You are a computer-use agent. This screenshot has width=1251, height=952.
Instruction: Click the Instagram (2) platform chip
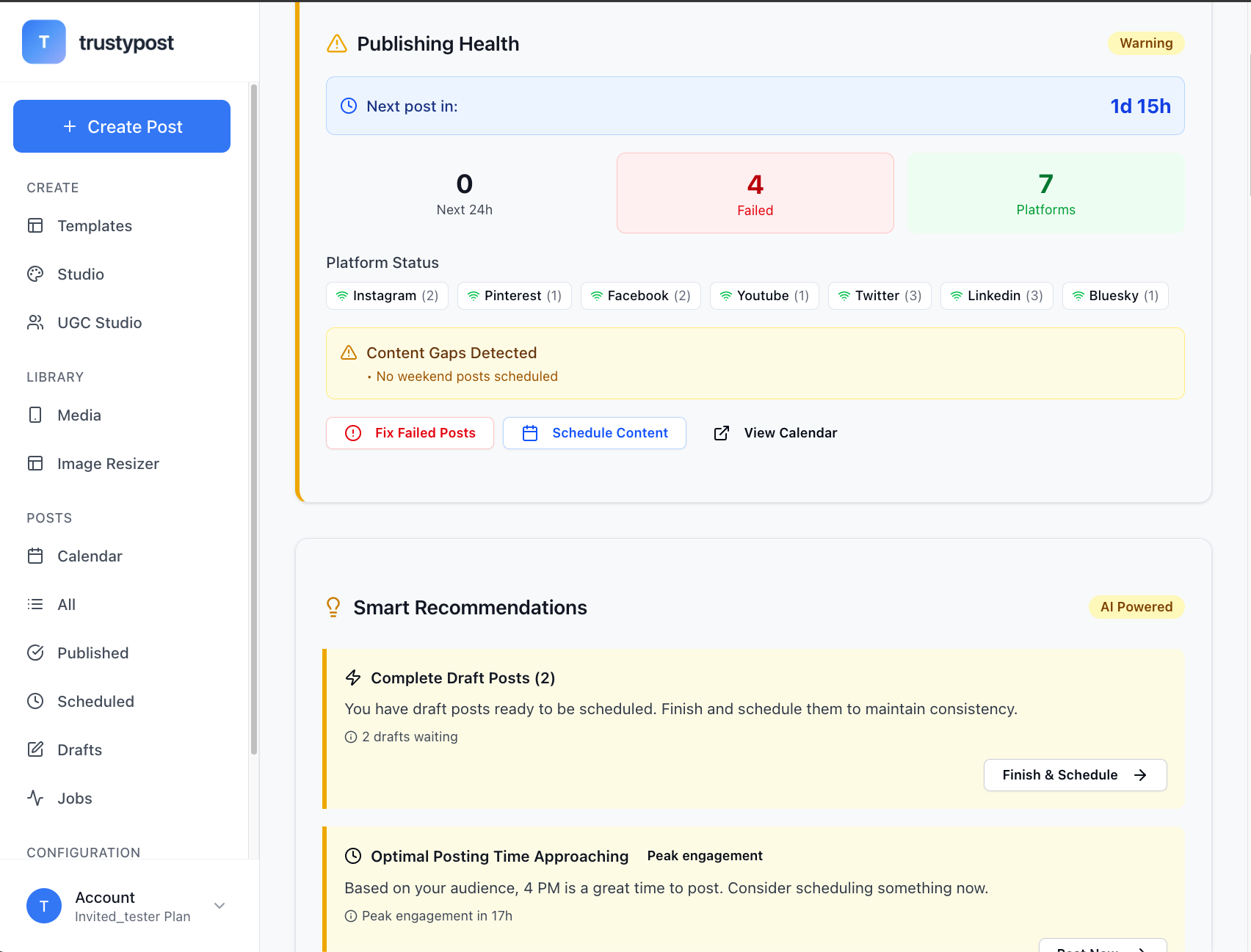[x=387, y=296]
